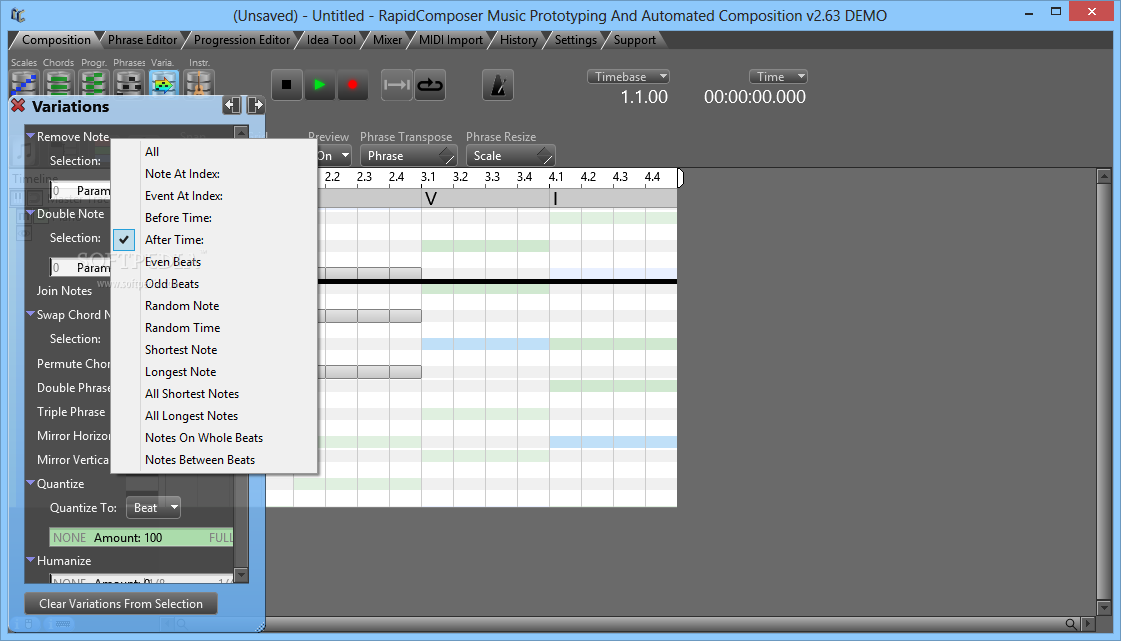Click the play-range arrow icon
The width and height of the screenshot is (1121, 641).
point(397,85)
